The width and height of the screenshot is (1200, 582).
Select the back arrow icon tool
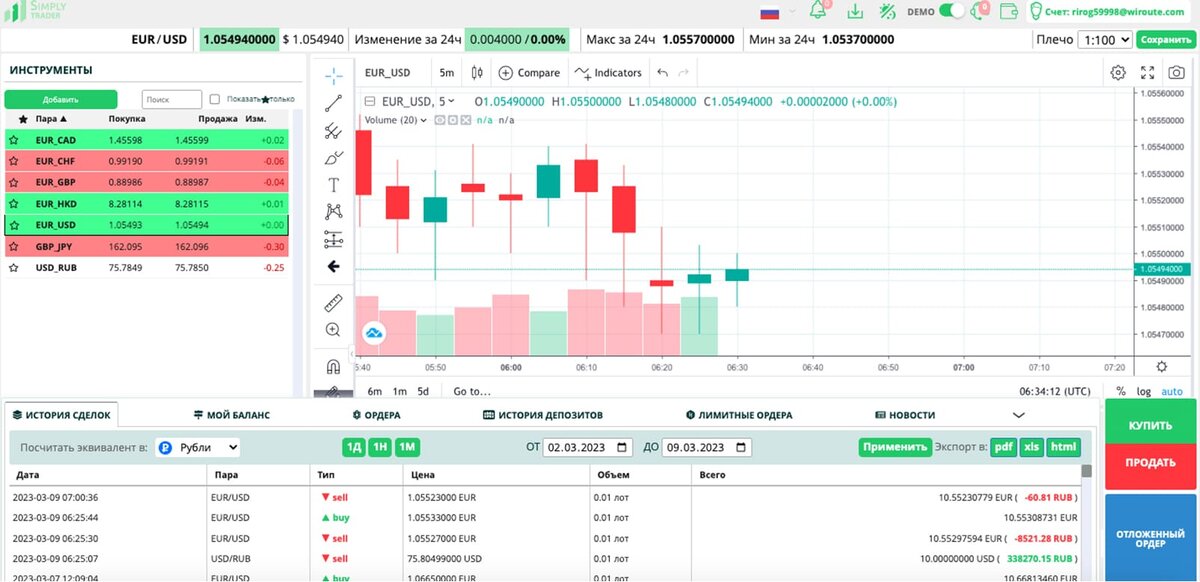[x=333, y=267]
